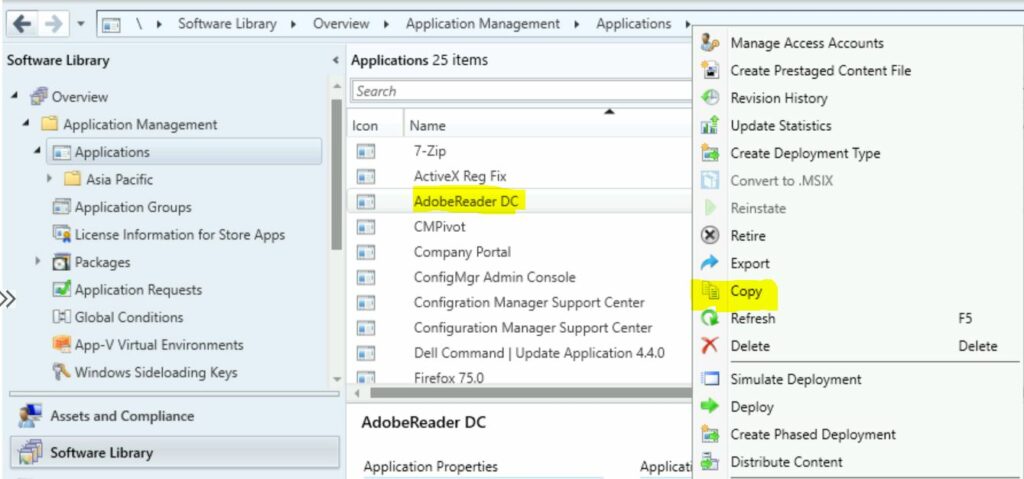Choose Export from the context menu
Image resolution: width=1024 pixels, height=479 pixels.
coord(750,263)
